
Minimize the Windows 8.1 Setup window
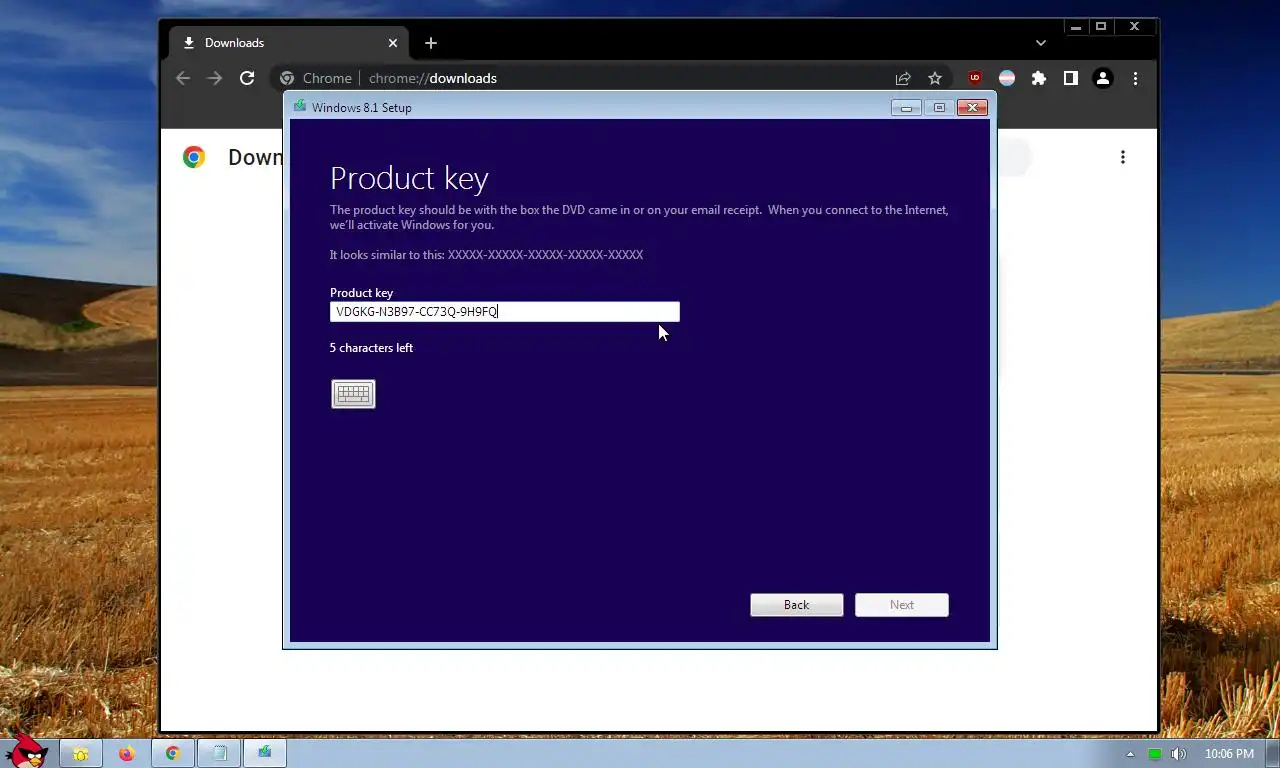tap(906, 108)
